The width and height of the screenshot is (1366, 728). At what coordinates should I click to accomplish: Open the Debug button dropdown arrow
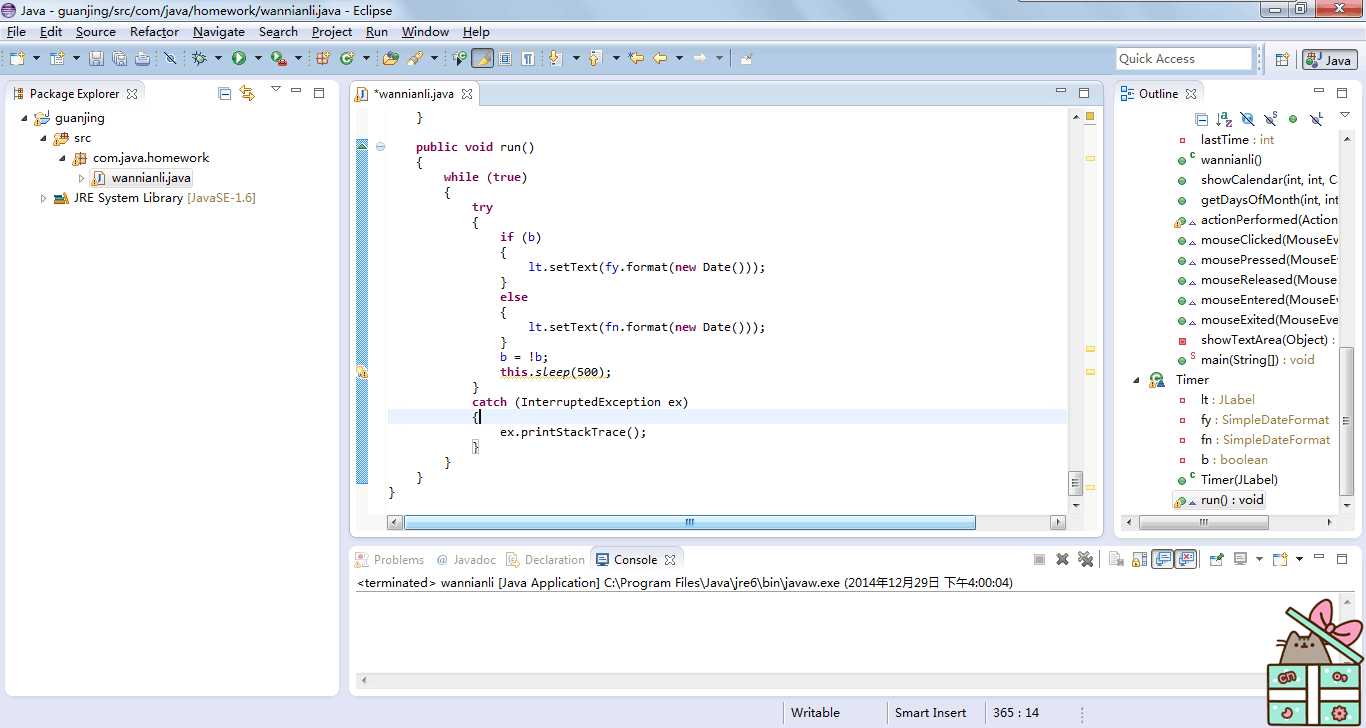pyautogui.click(x=218, y=59)
